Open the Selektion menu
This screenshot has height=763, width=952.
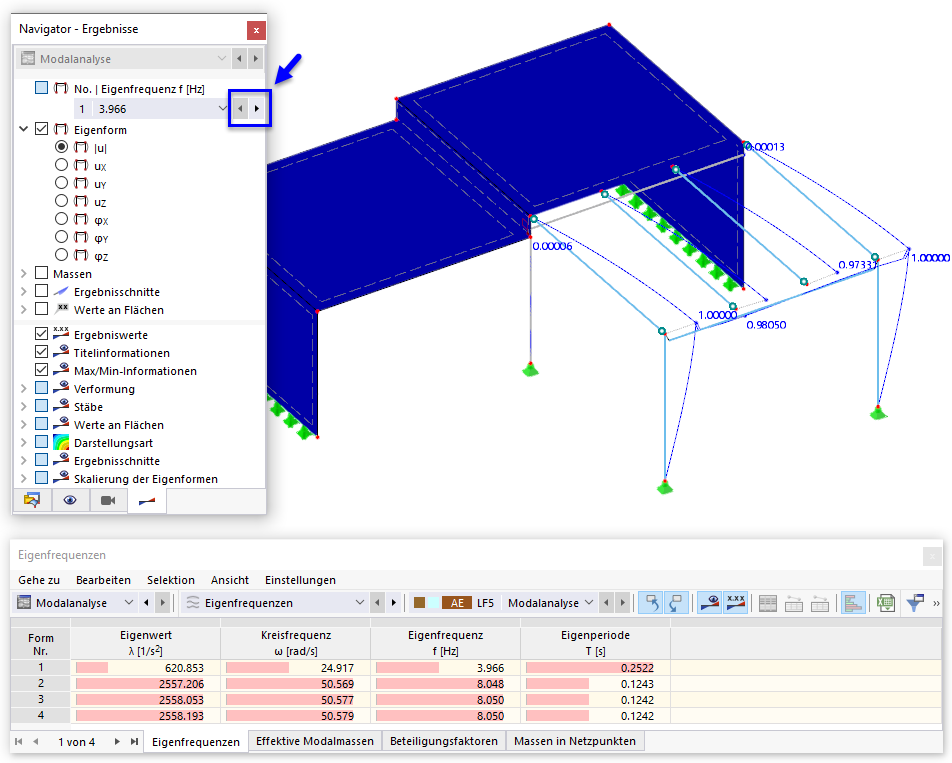(171, 580)
